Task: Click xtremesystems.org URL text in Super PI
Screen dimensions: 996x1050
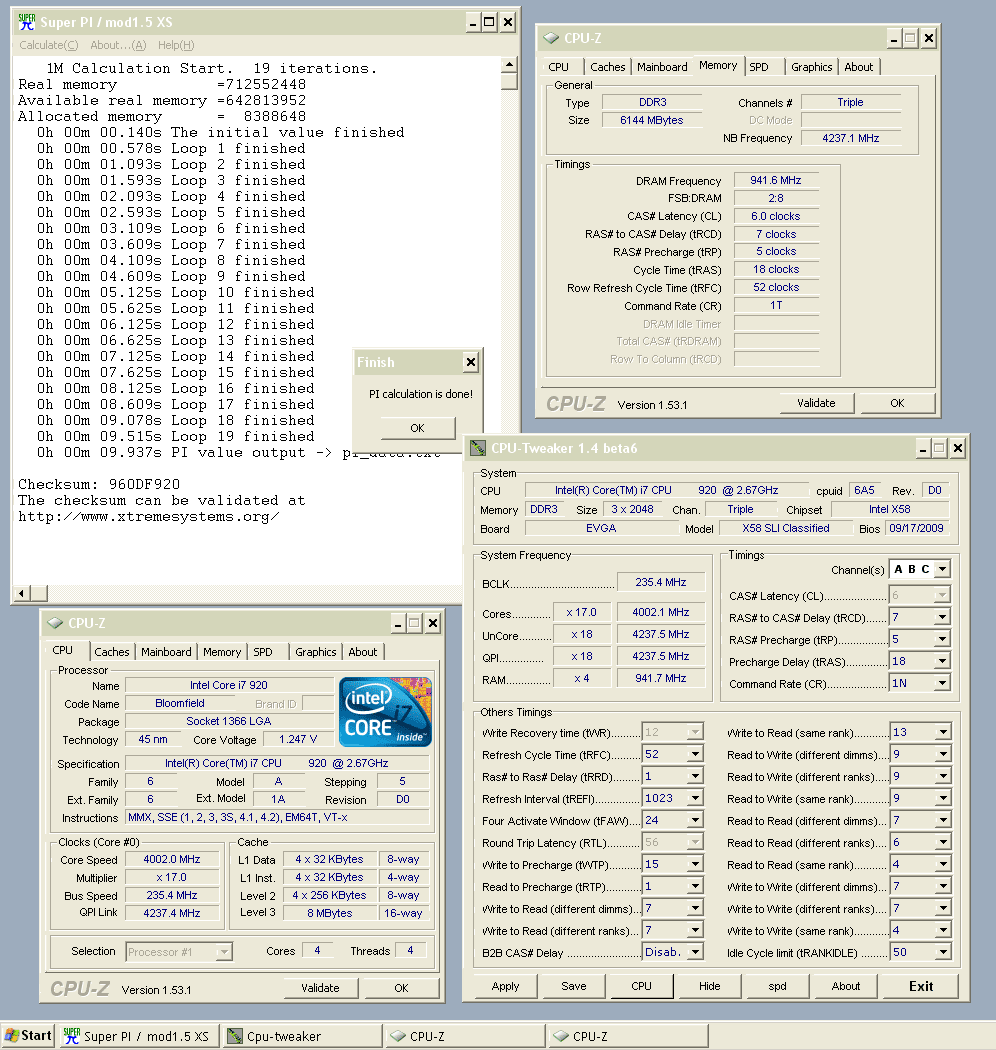Action: pos(149,517)
